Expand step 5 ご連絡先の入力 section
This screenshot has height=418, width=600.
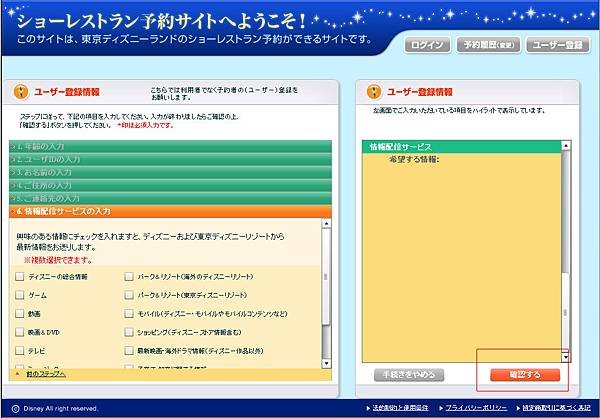coord(170,198)
